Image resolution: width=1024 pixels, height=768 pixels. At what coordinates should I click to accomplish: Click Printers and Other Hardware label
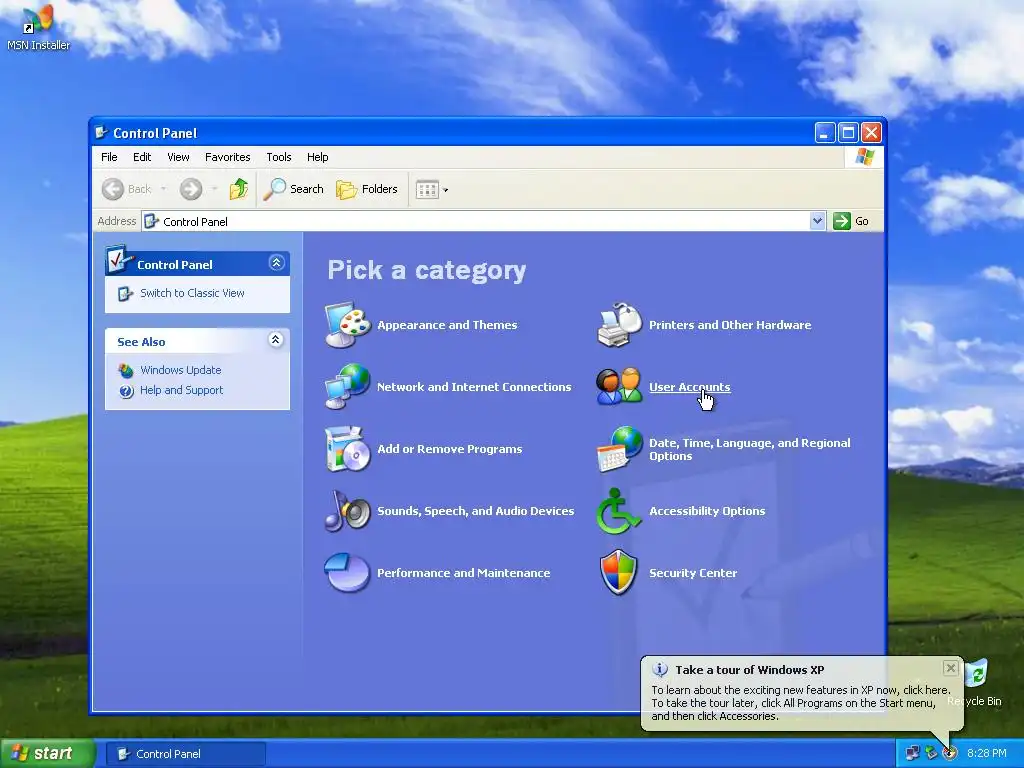point(730,325)
